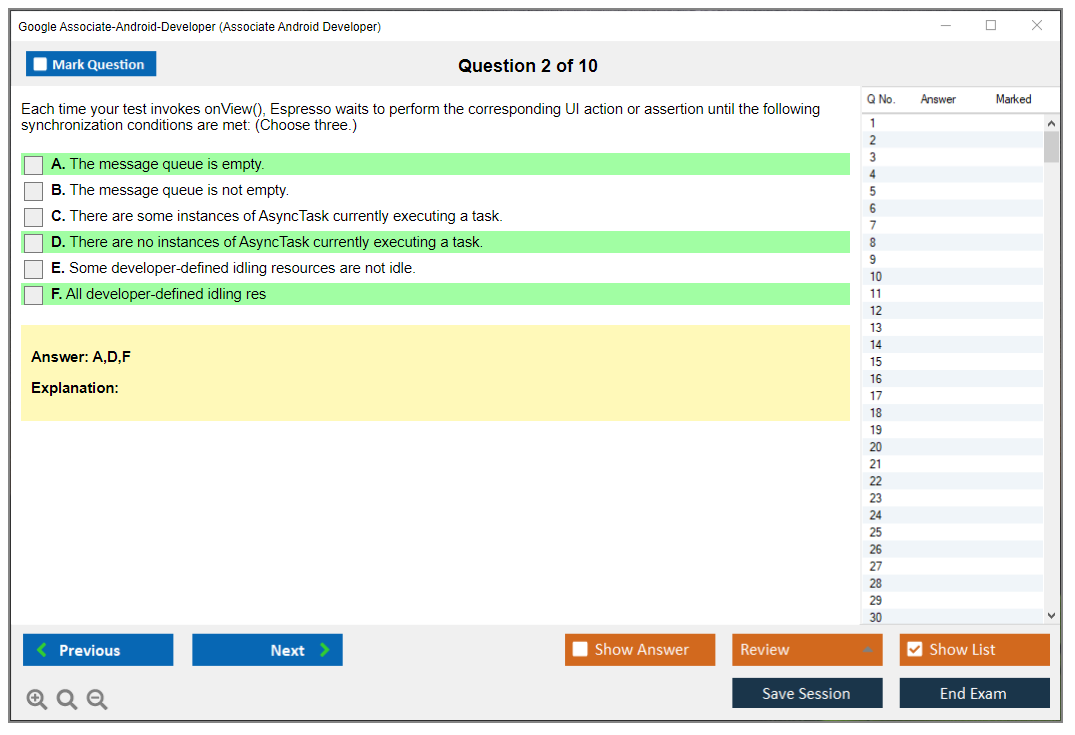The width and height of the screenshot is (1075, 735).
Task: Jump to question 15 in list
Action: (x=876, y=362)
